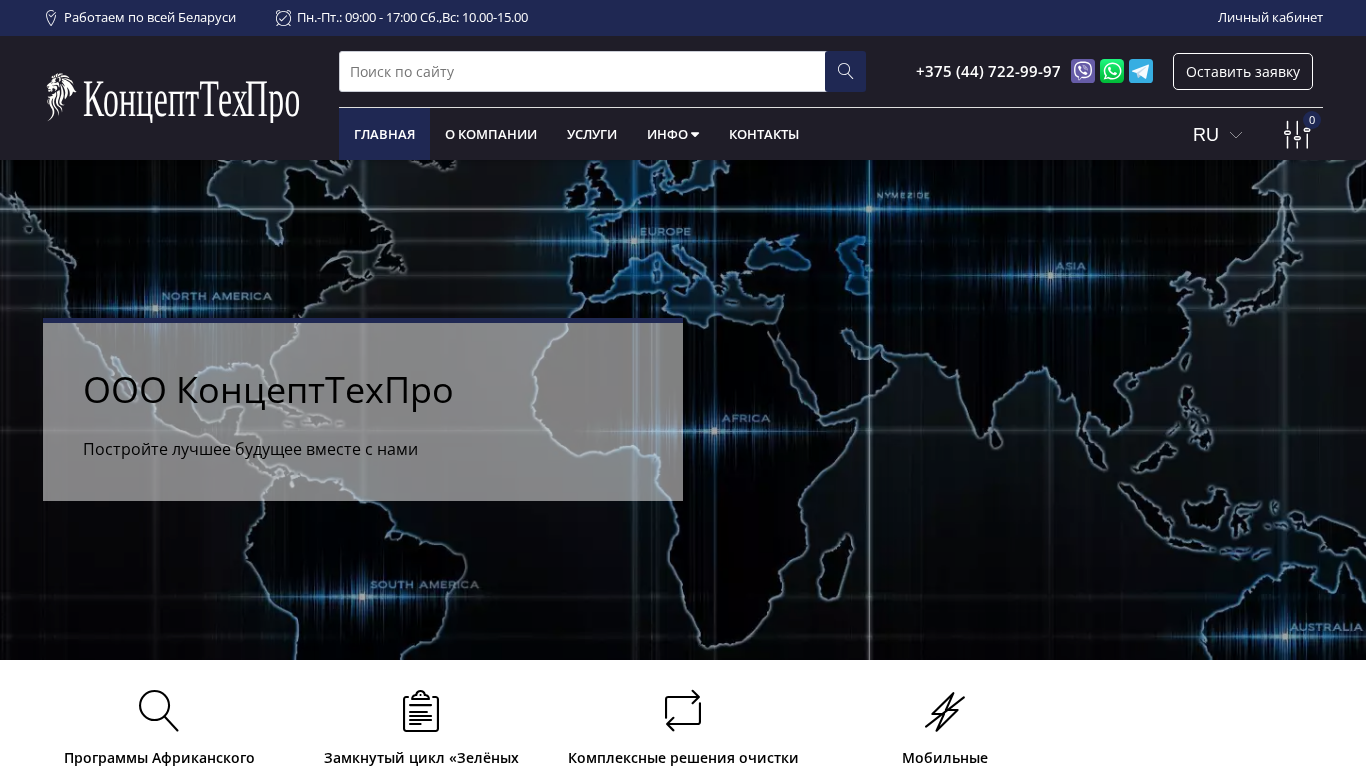The height and width of the screenshot is (768, 1366).
Task: Click the ООО КонцептТехПро banner heading
Action: [268, 390]
